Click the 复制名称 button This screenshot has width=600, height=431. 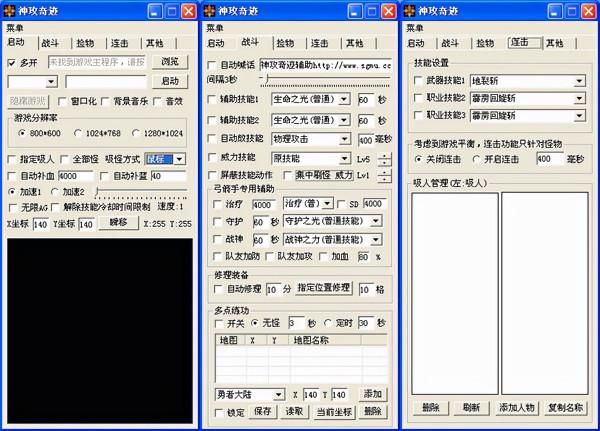[565, 407]
